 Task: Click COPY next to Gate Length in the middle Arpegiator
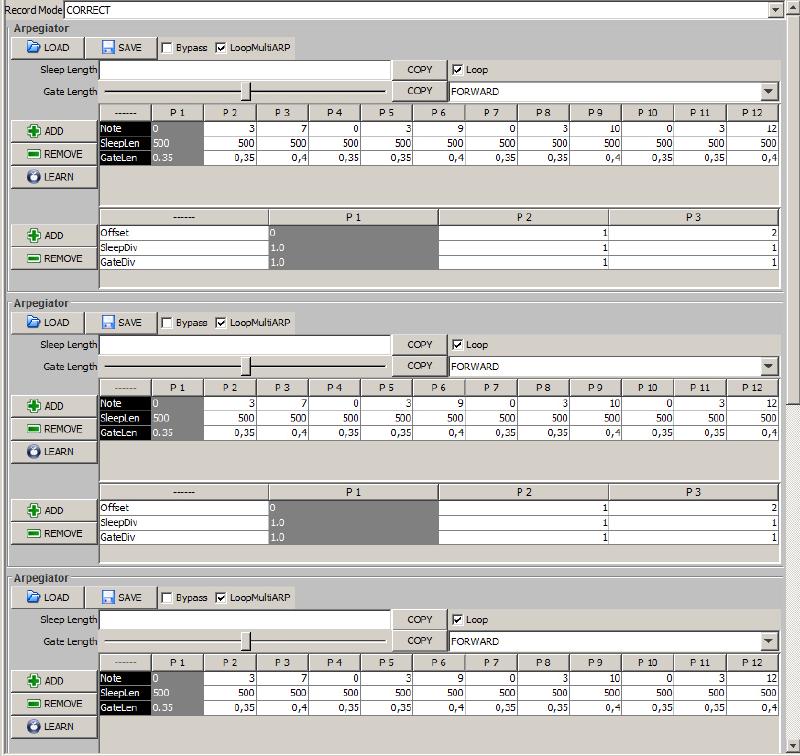420,366
